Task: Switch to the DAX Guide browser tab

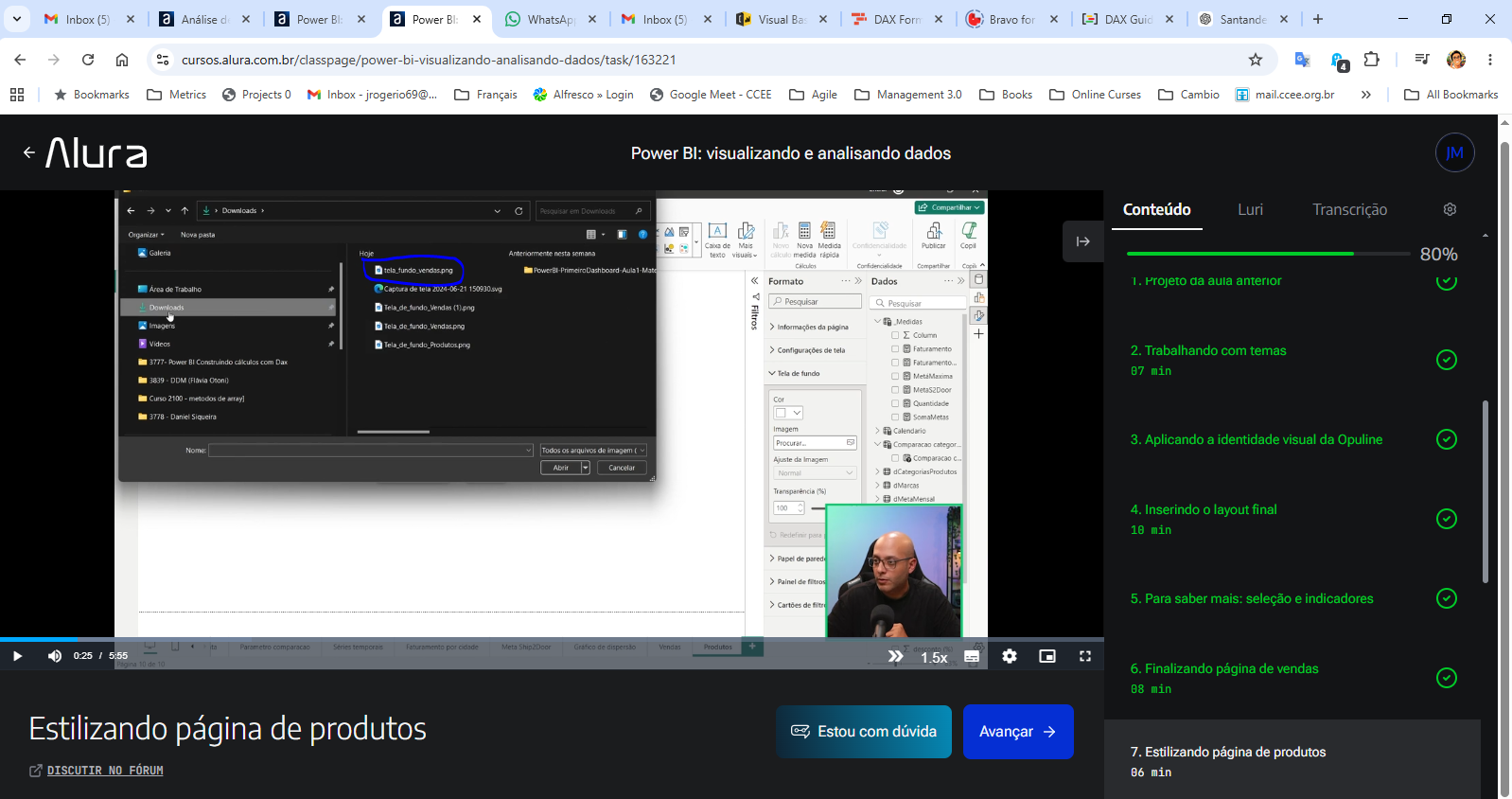Action: pyautogui.click(x=1130, y=19)
